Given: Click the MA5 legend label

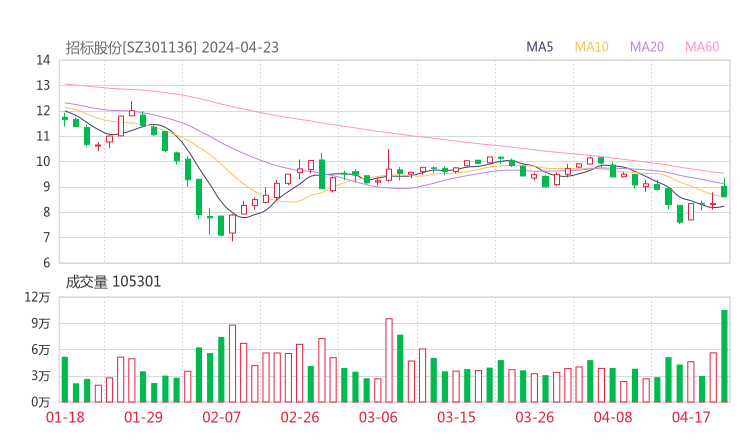Looking at the screenshot, I should coord(539,47).
